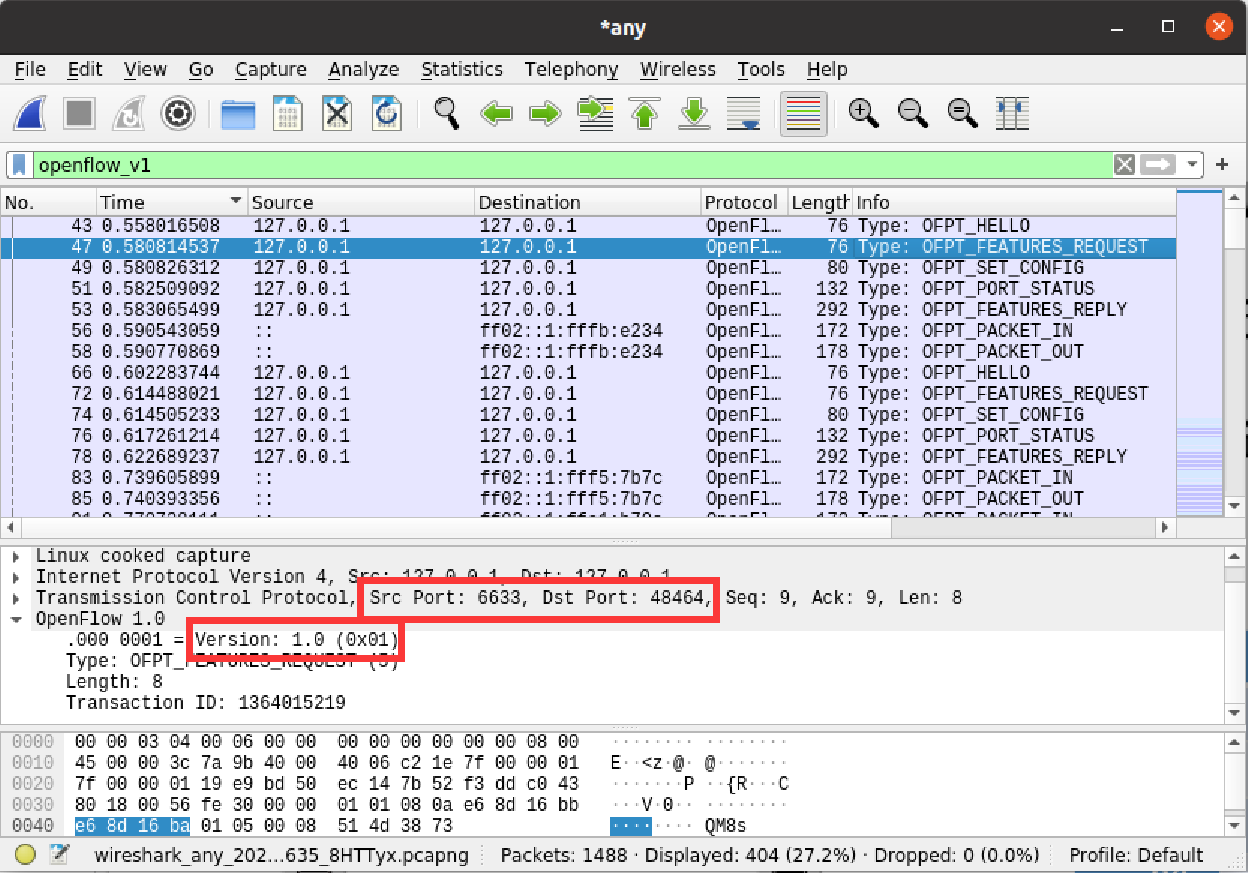Stop capturing packets with the square icon

79,113
